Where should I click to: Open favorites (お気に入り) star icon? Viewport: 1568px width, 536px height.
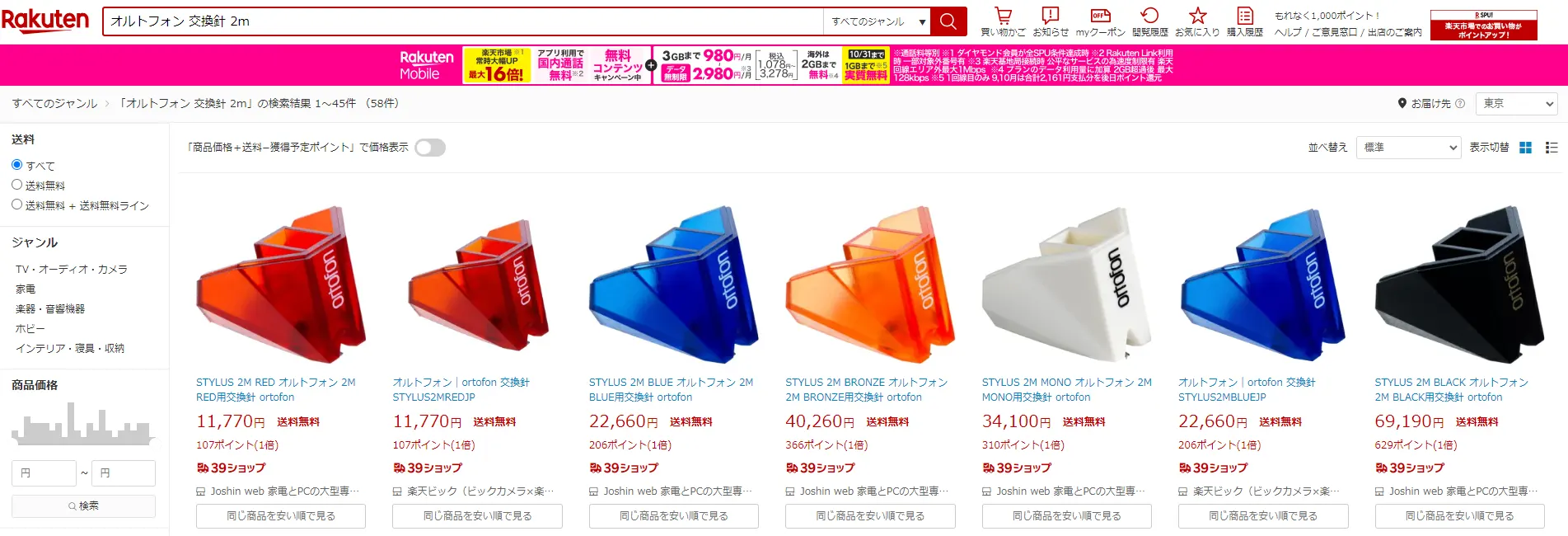coord(1197,16)
